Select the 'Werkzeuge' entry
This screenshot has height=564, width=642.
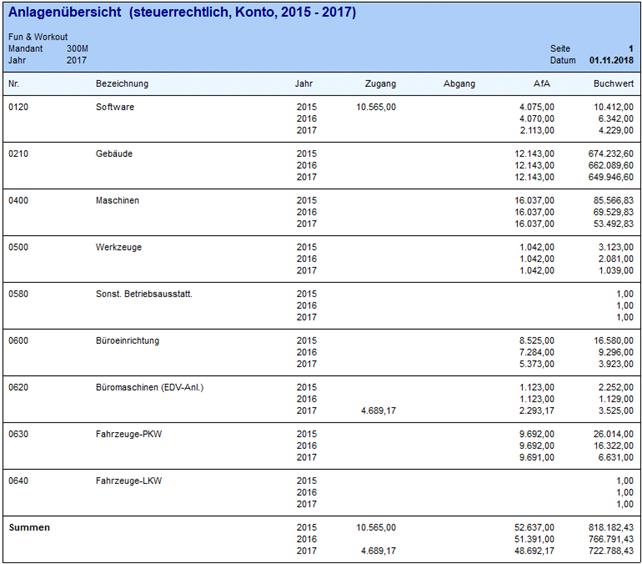point(118,247)
